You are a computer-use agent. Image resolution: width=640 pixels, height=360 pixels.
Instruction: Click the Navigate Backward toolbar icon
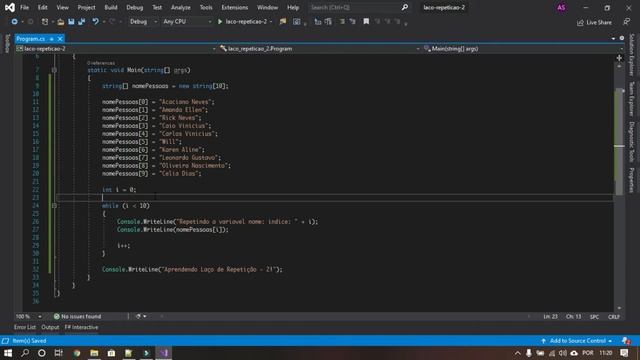14,22
